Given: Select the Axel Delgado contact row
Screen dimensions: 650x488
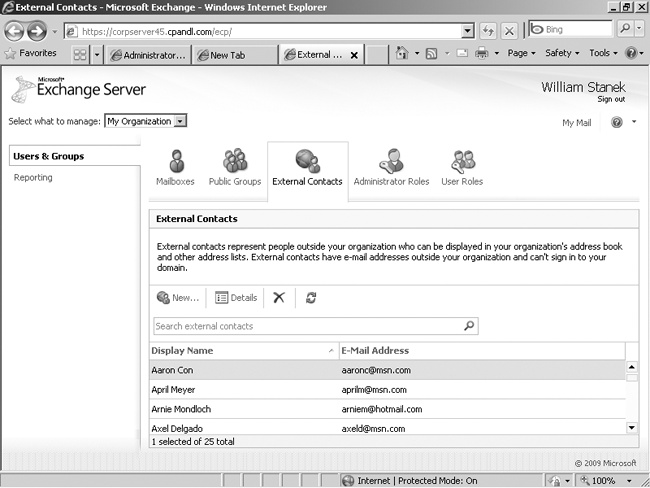Looking at the screenshot, I should pos(388,427).
